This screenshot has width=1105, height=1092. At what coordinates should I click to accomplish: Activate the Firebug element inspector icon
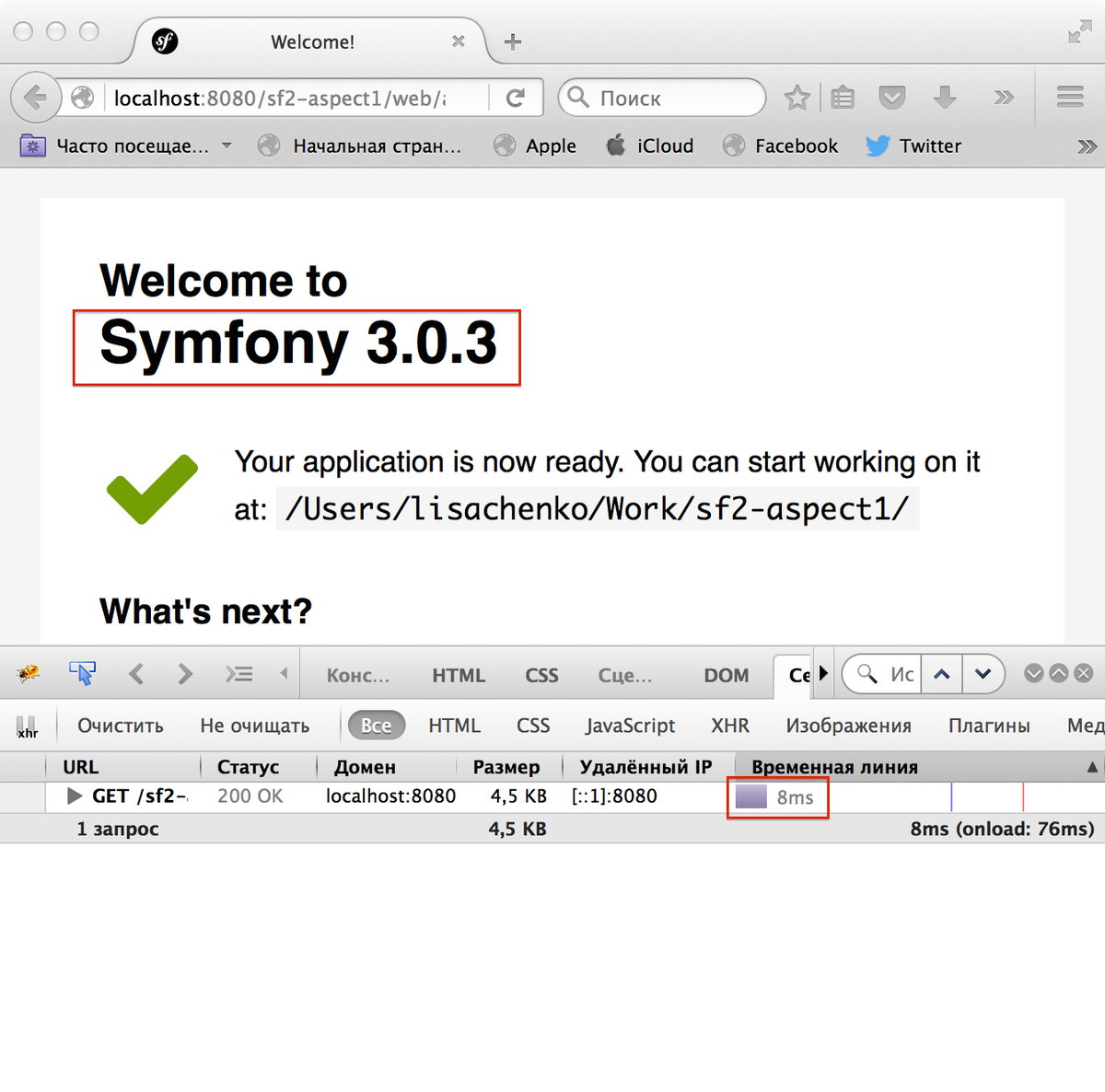click(83, 674)
